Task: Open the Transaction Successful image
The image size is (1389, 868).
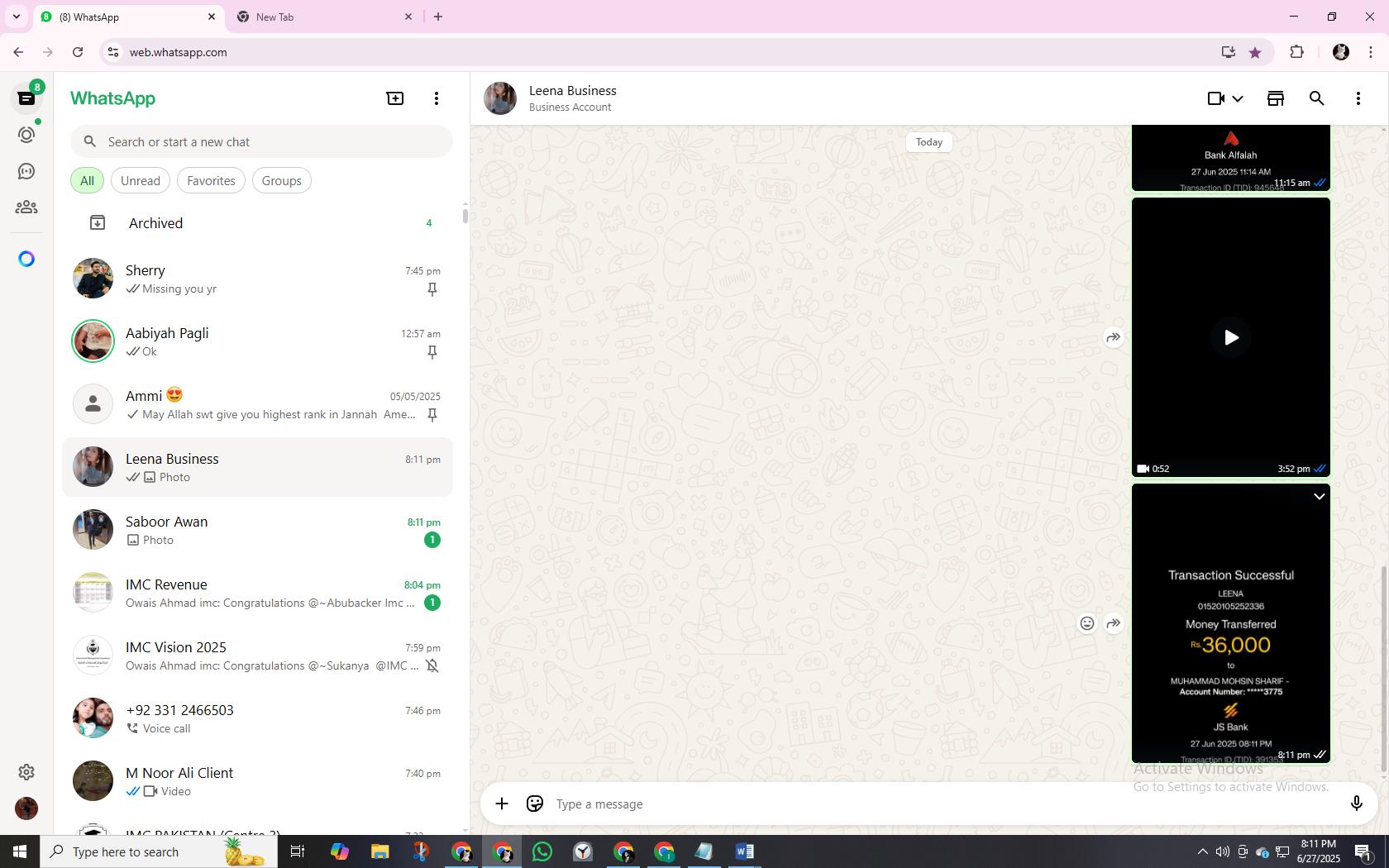Action: 1230,623
